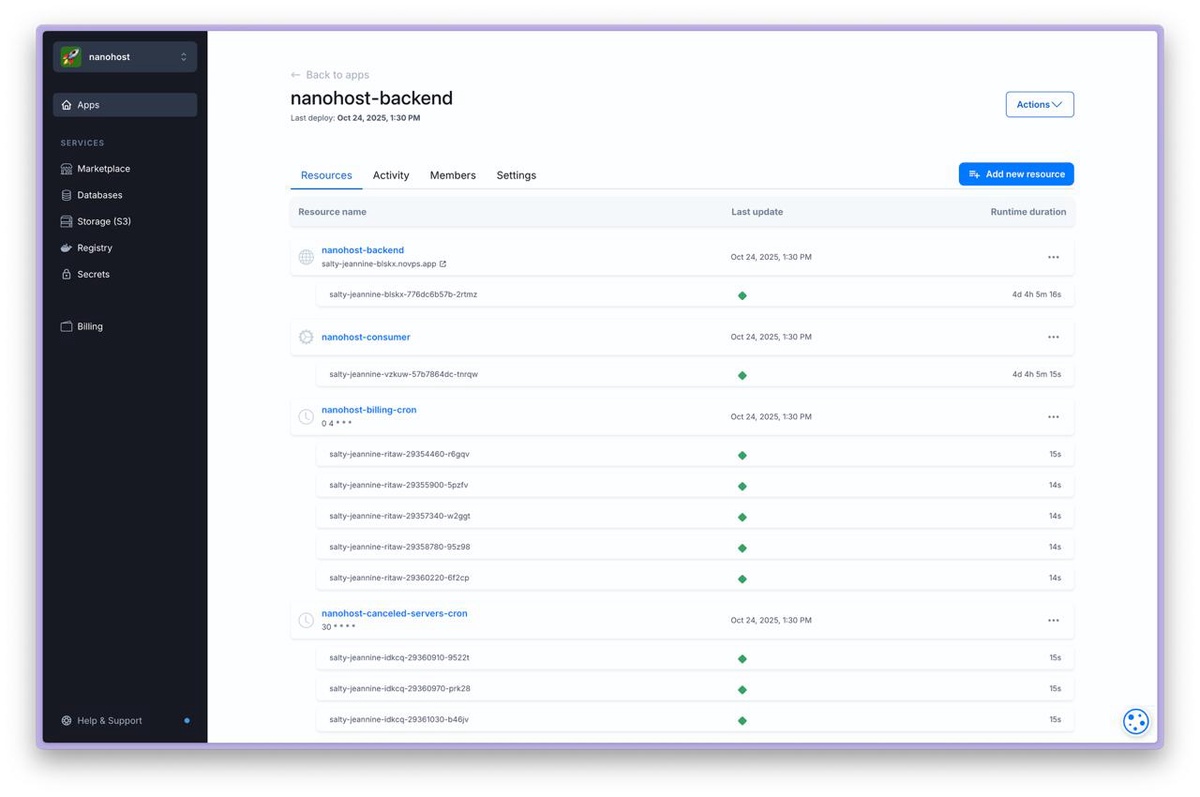Open three-dot menu for nanohost-consumer
Viewport: 1200px width, 797px height.
(1053, 337)
